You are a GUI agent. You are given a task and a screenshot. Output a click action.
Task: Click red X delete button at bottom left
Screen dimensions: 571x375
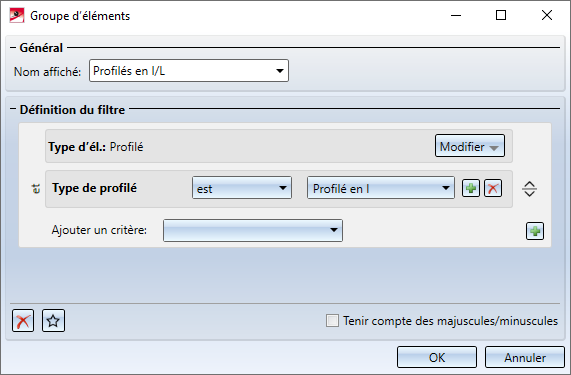click(x=23, y=321)
